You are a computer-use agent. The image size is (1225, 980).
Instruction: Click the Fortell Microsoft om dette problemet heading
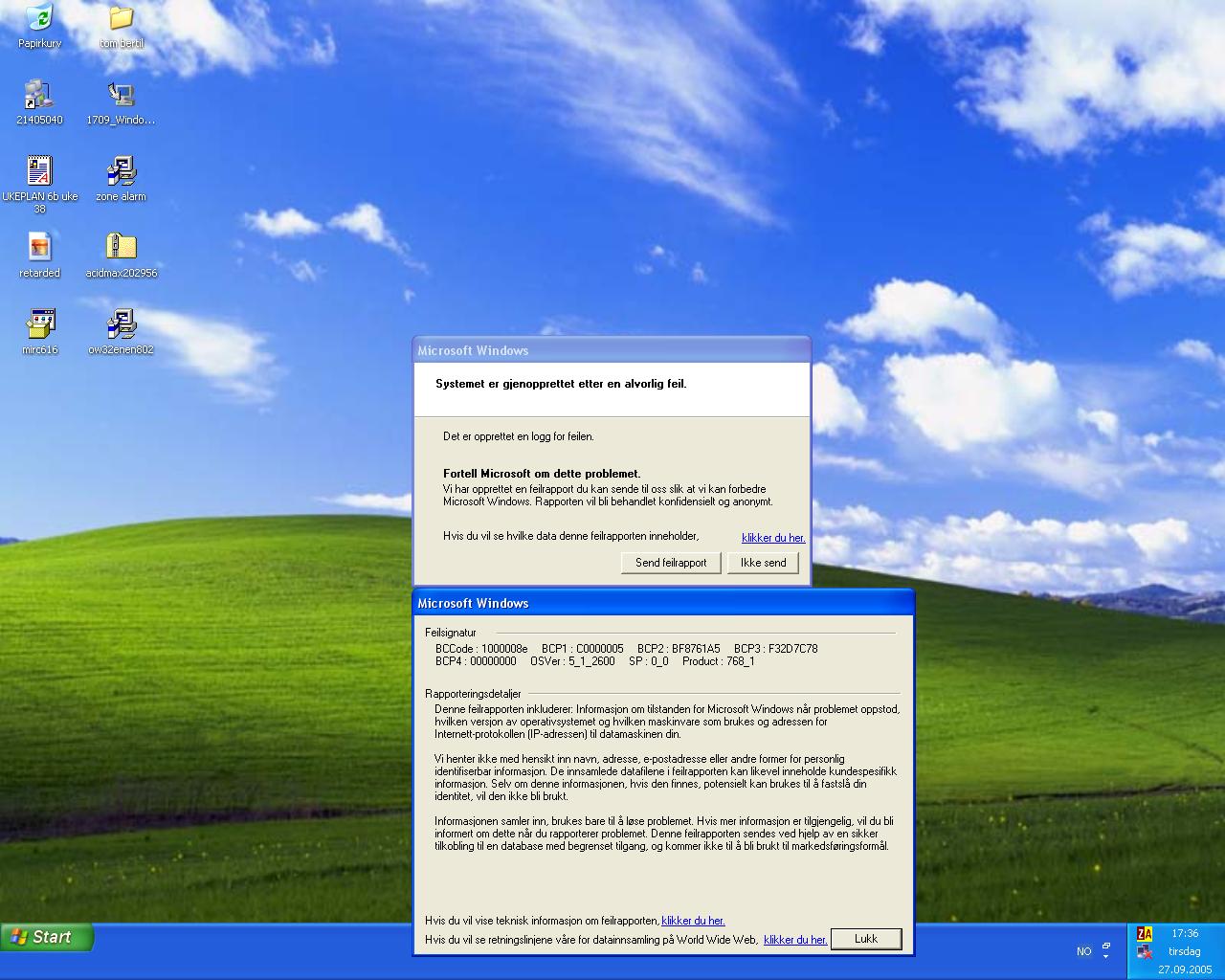[x=542, y=474]
